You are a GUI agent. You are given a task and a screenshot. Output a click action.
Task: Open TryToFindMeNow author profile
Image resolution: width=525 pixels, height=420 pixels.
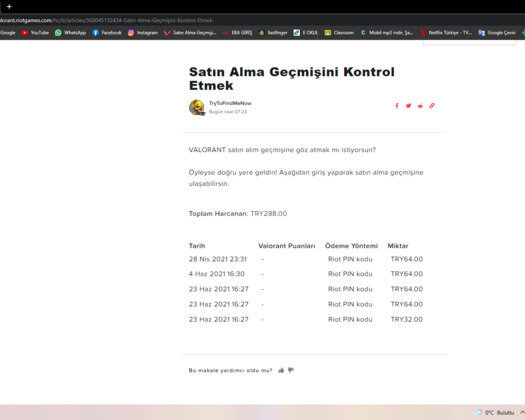[x=230, y=103]
